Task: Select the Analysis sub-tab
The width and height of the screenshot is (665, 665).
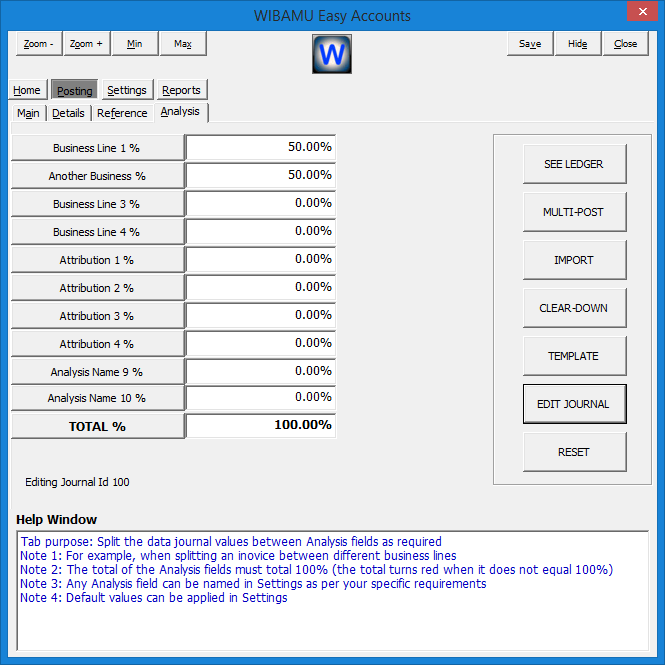Action: pyautogui.click(x=181, y=112)
